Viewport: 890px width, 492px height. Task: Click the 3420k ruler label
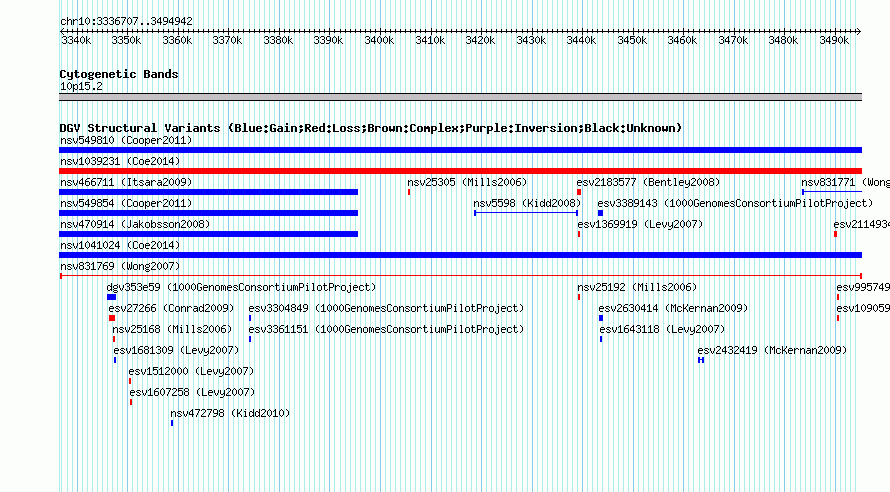pos(480,40)
